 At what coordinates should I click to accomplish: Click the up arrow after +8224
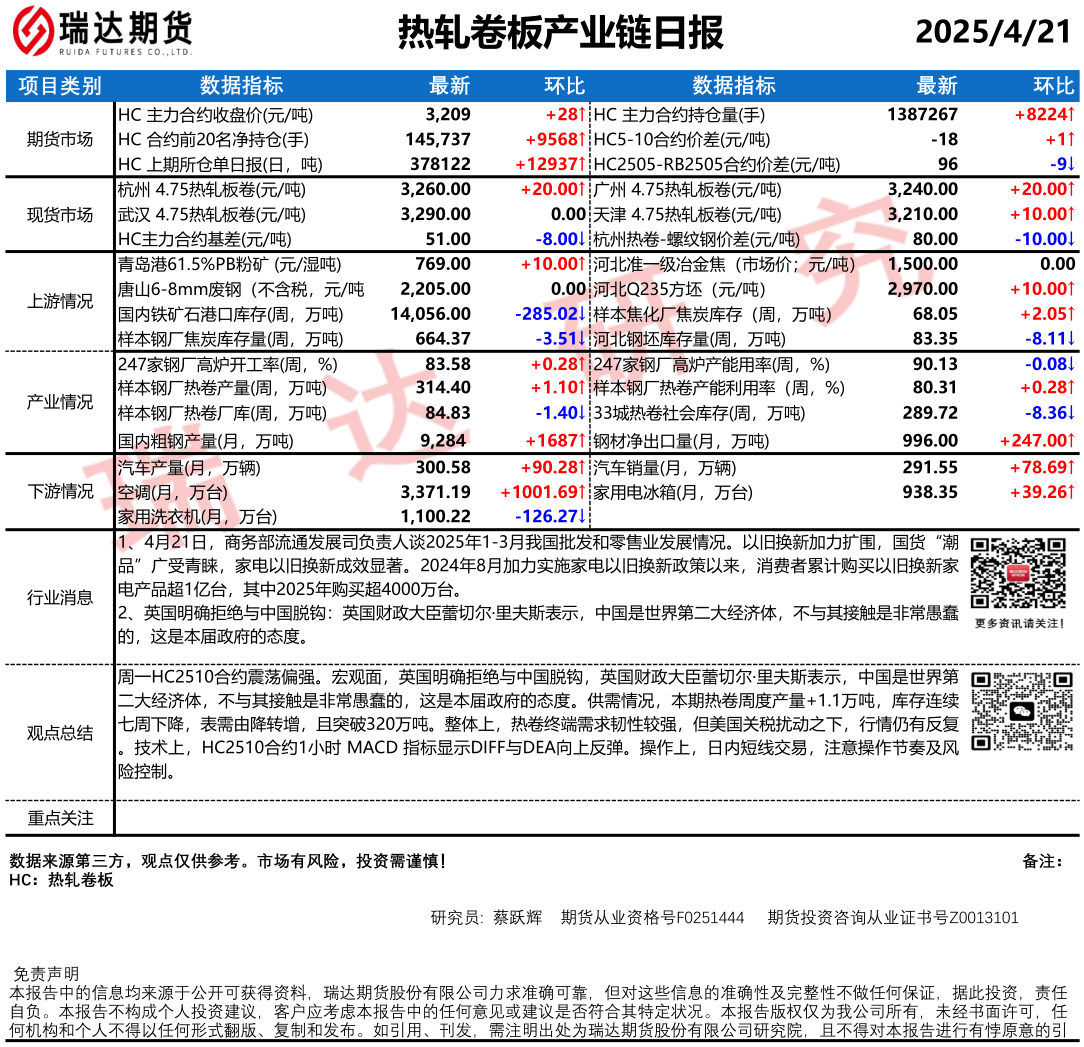click(x=1071, y=115)
